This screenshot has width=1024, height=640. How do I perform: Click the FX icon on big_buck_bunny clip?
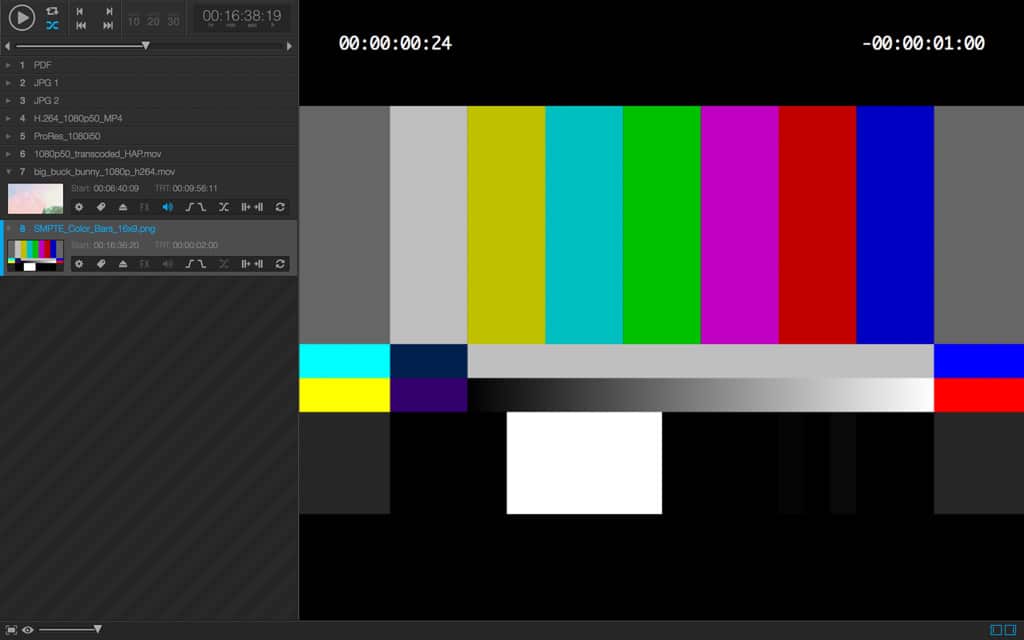[x=144, y=207]
